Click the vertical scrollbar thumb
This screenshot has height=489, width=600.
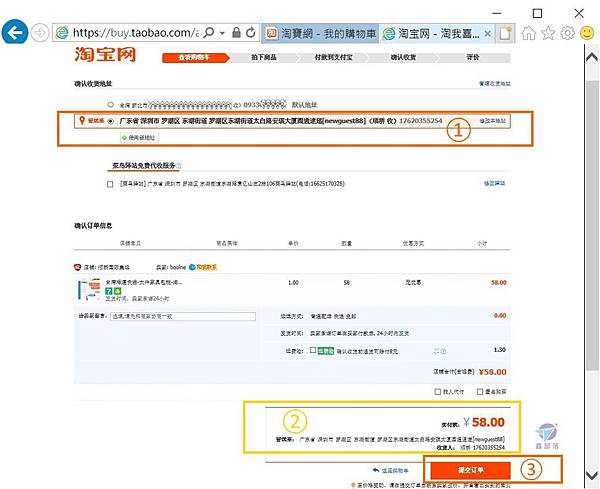point(592,226)
